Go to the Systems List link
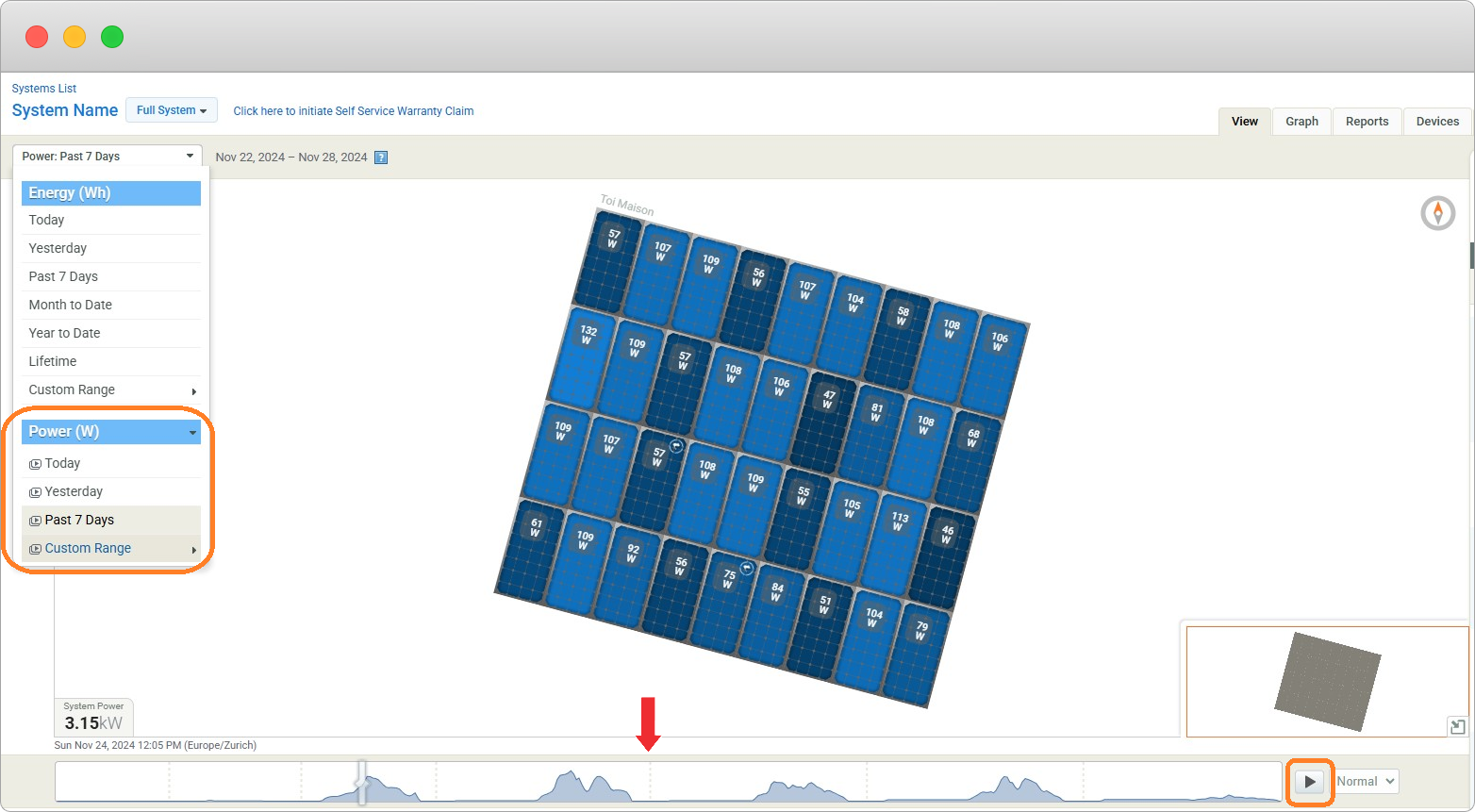 pyautogui.click(x=44, y=89)
